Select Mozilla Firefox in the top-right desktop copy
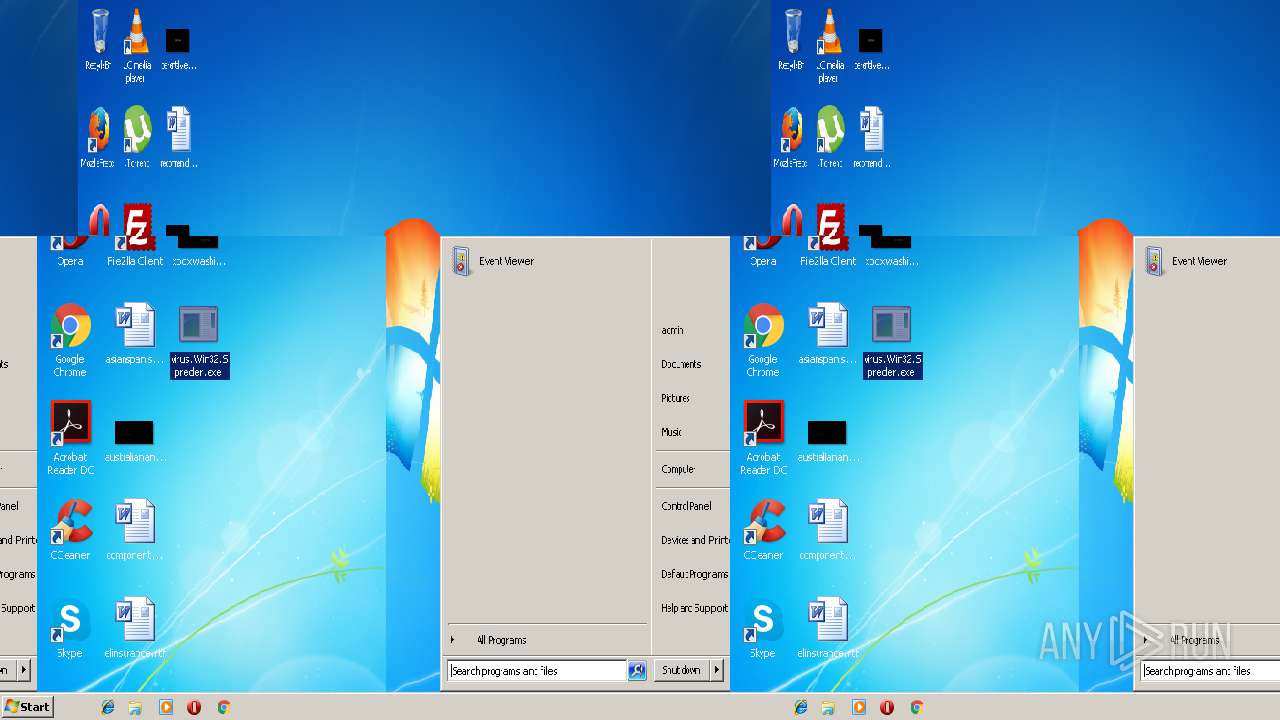This screenshot has width=1280, height=720. (x=790, y=137)
